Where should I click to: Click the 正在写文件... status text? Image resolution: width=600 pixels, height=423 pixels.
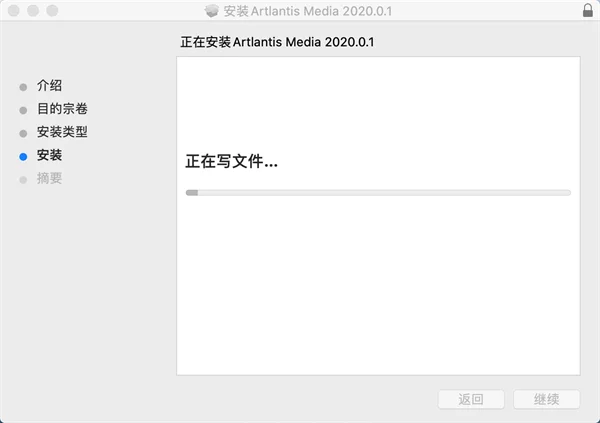(232, 161)
